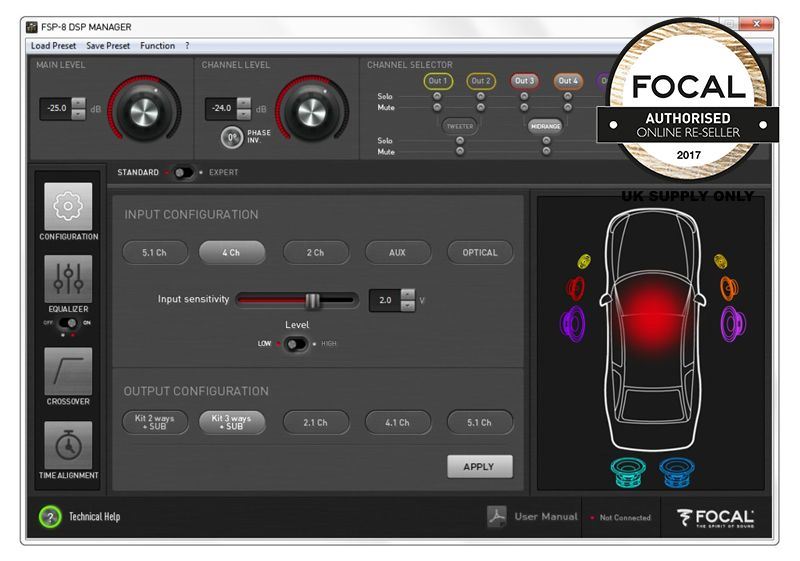Open the Crossover curve icon
Screen dimensions: 800x561
[68, 371]
